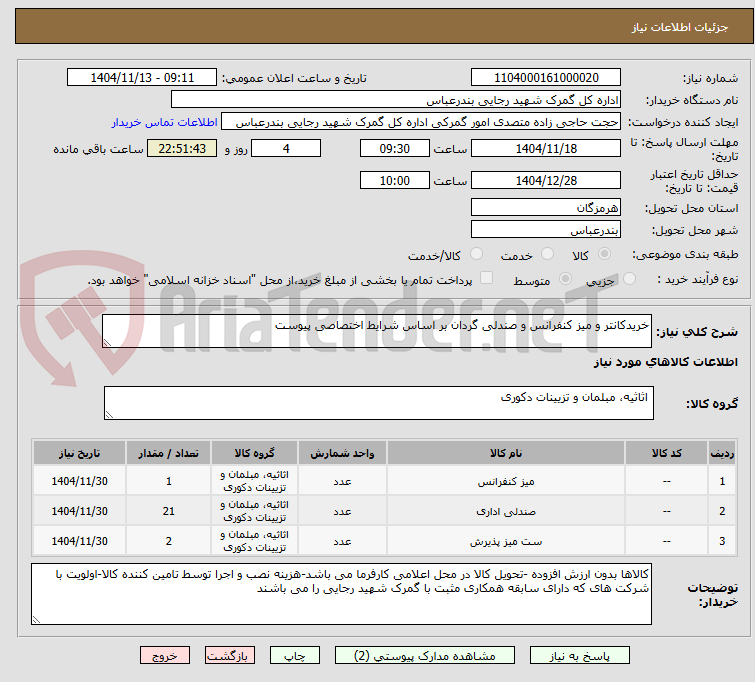
Task: Click the تعداد / مقدار column header
Action: pos(169,453)
